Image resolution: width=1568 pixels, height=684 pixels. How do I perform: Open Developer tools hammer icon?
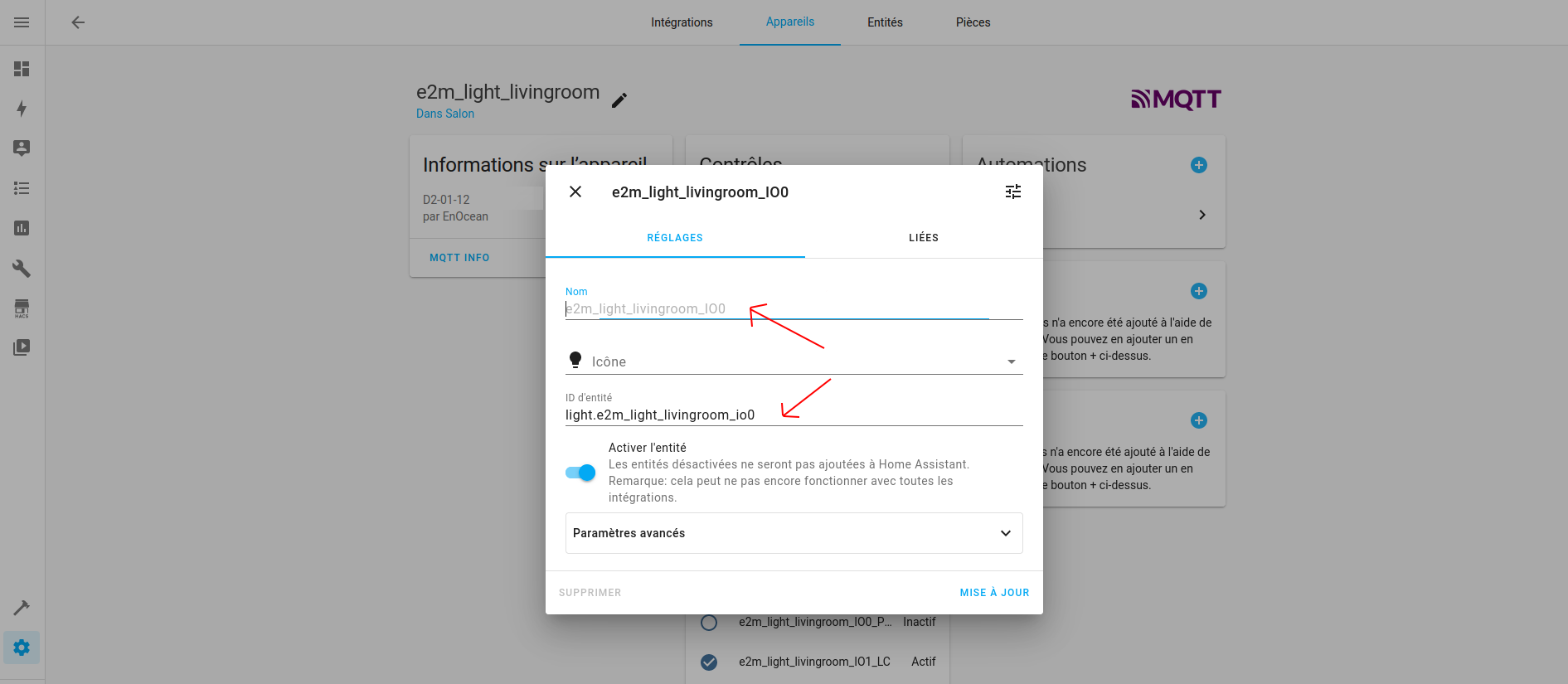pos(22,608)
